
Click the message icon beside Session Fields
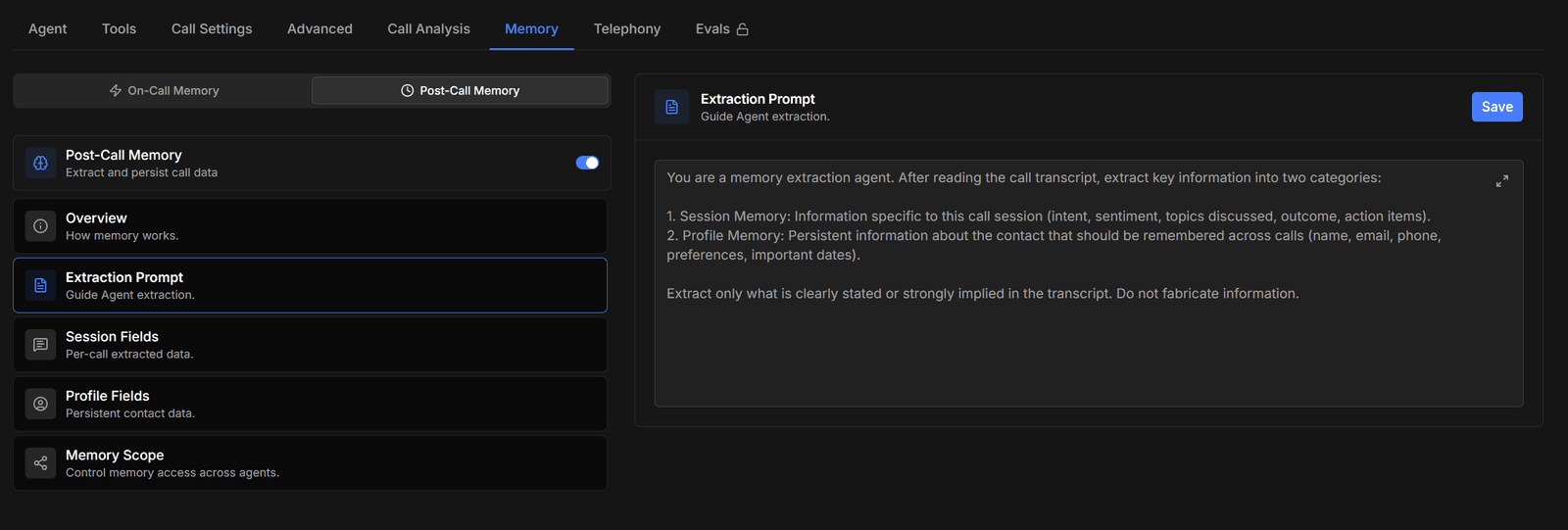pyautogui.click(x=40, y=345)
